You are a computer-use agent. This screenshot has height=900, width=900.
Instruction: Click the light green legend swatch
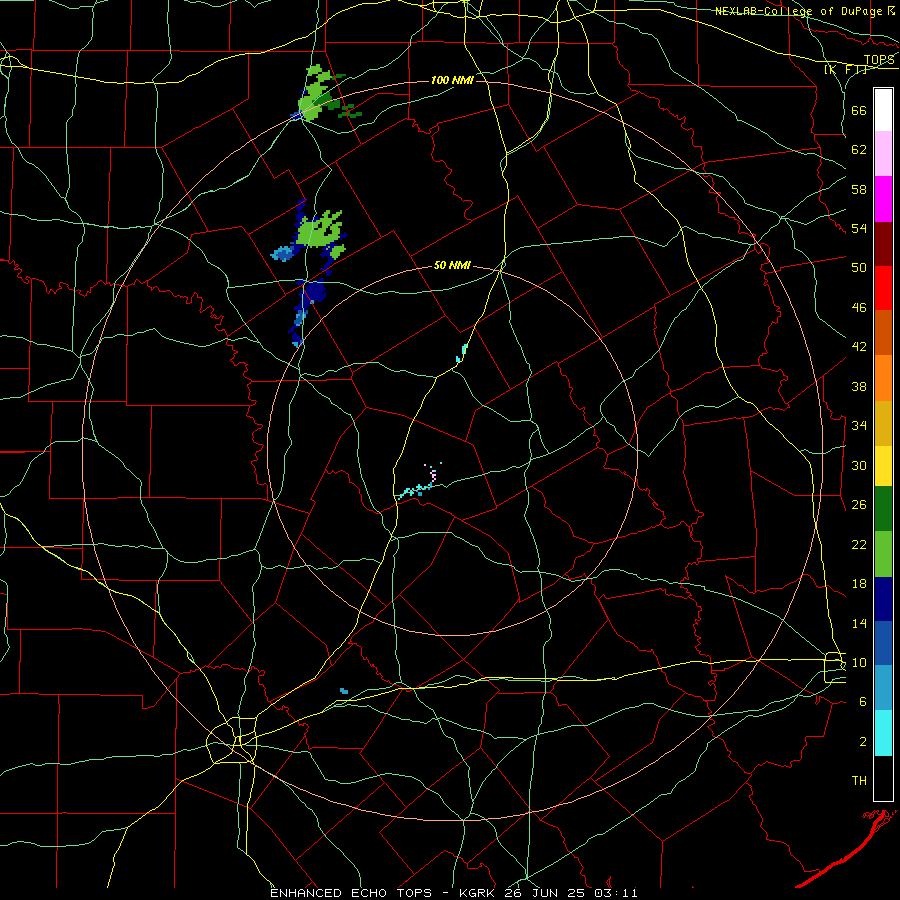pyautogui.click(x=883, y=554)
